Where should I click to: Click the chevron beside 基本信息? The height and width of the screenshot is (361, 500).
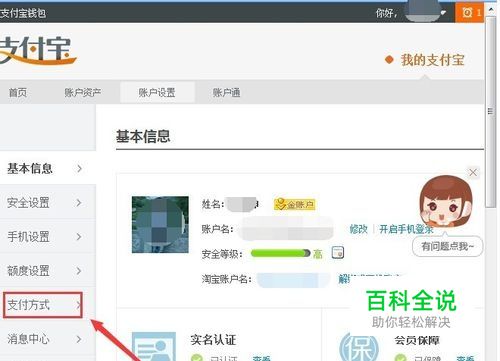coord(79,168)
